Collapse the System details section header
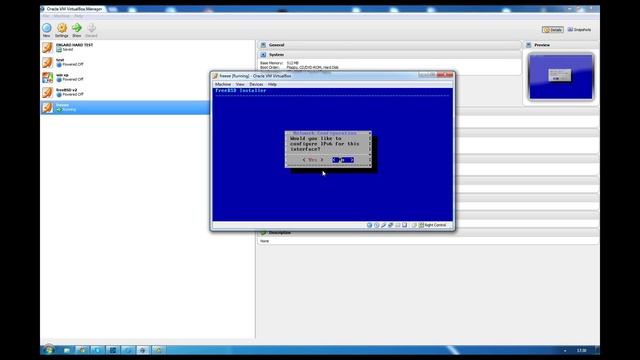Screen dimensions: 640x360 [x=389, y=55]
